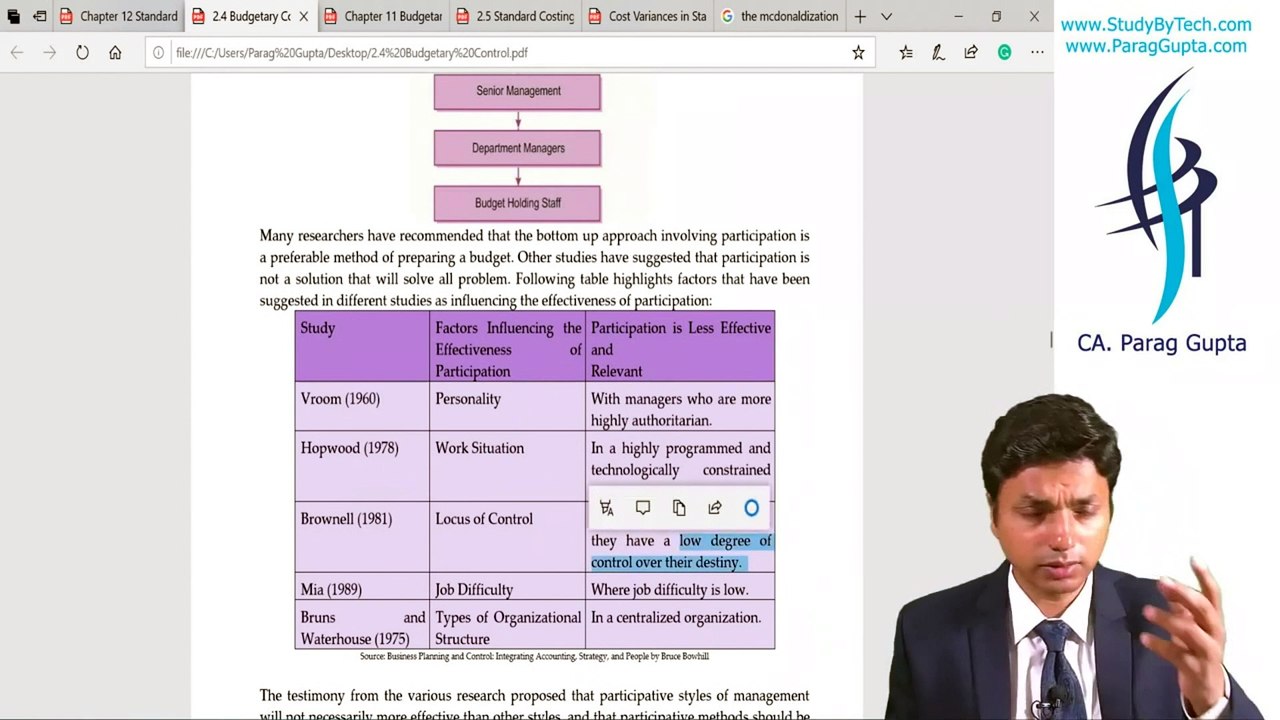The height and width of the screenshot is (720, 1280).
Task: Click the Budget Holding Staff box
Action: click(517, 203)
